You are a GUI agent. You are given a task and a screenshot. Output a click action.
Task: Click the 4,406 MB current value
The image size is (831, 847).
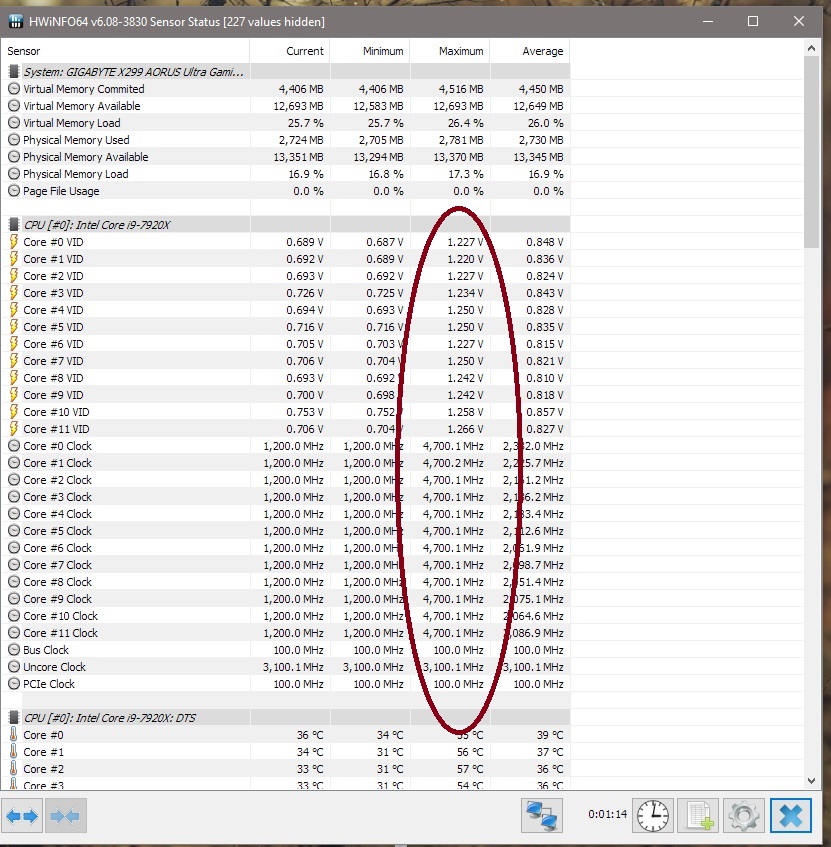coord(301,89)
